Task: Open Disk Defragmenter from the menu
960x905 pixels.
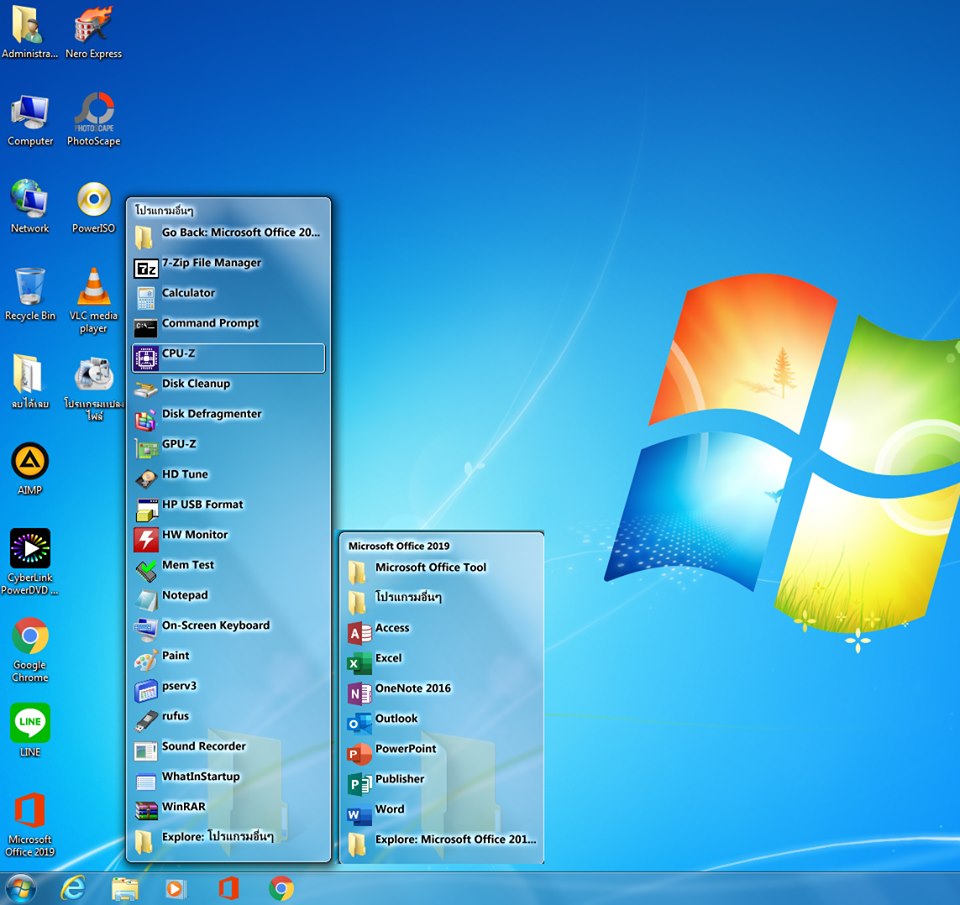Action: (228, 418)
